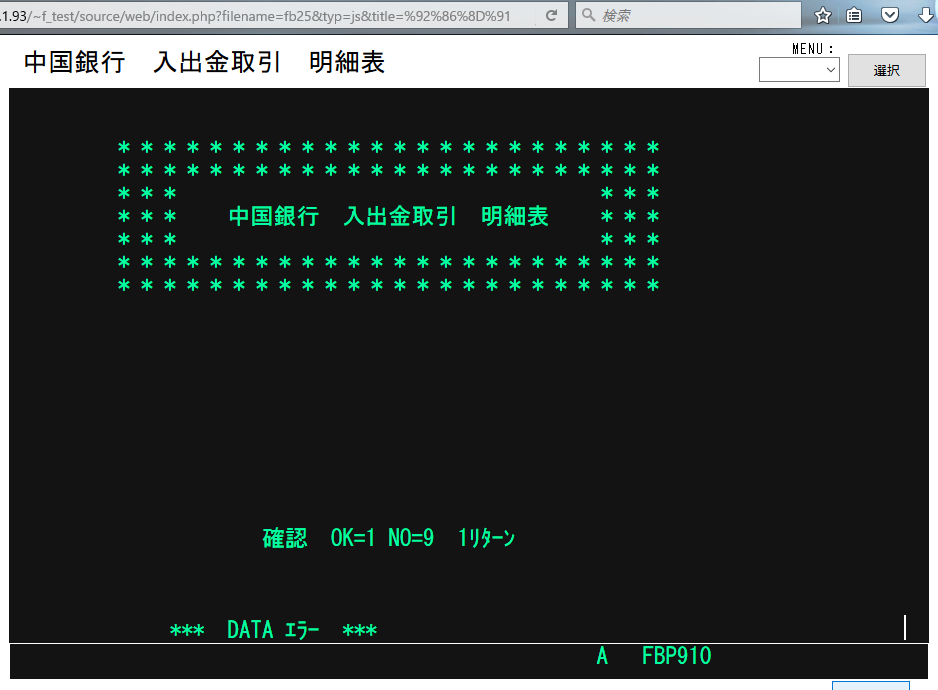Click the top asterisk border row of banner
This screenshot has width=938, height=690.
[388, 148]
